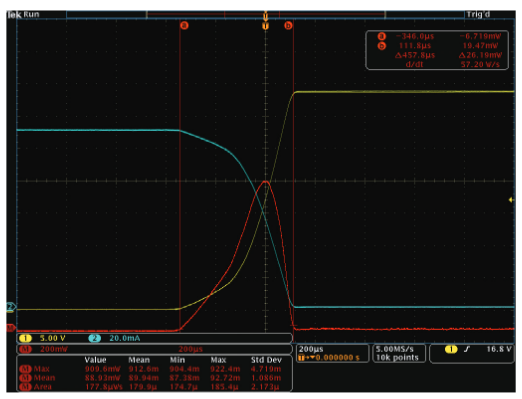Click the Tek logo
522x399 pixels.
point(14,14)
